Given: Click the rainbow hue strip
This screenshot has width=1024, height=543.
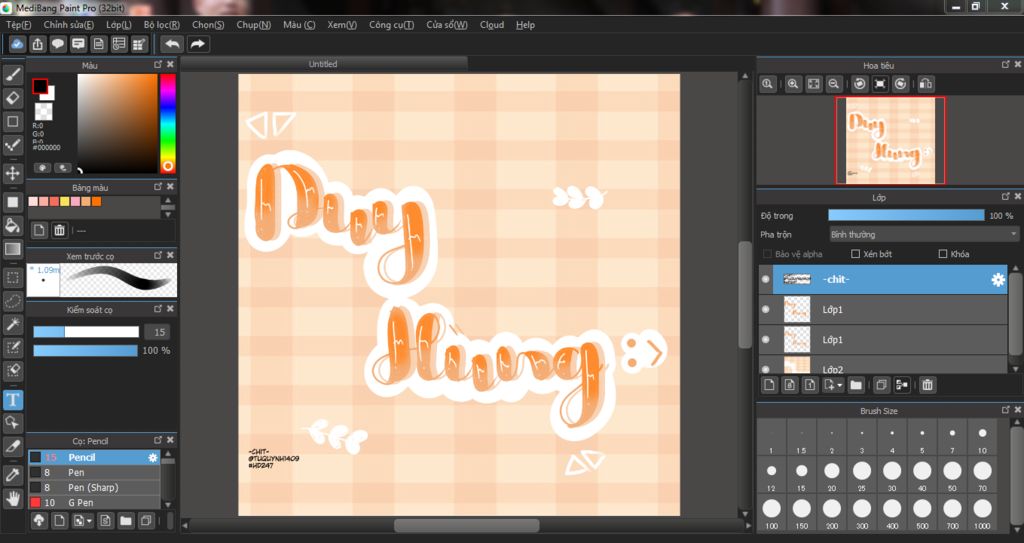Looking at the screenshot, I should (x=168, y=123).
